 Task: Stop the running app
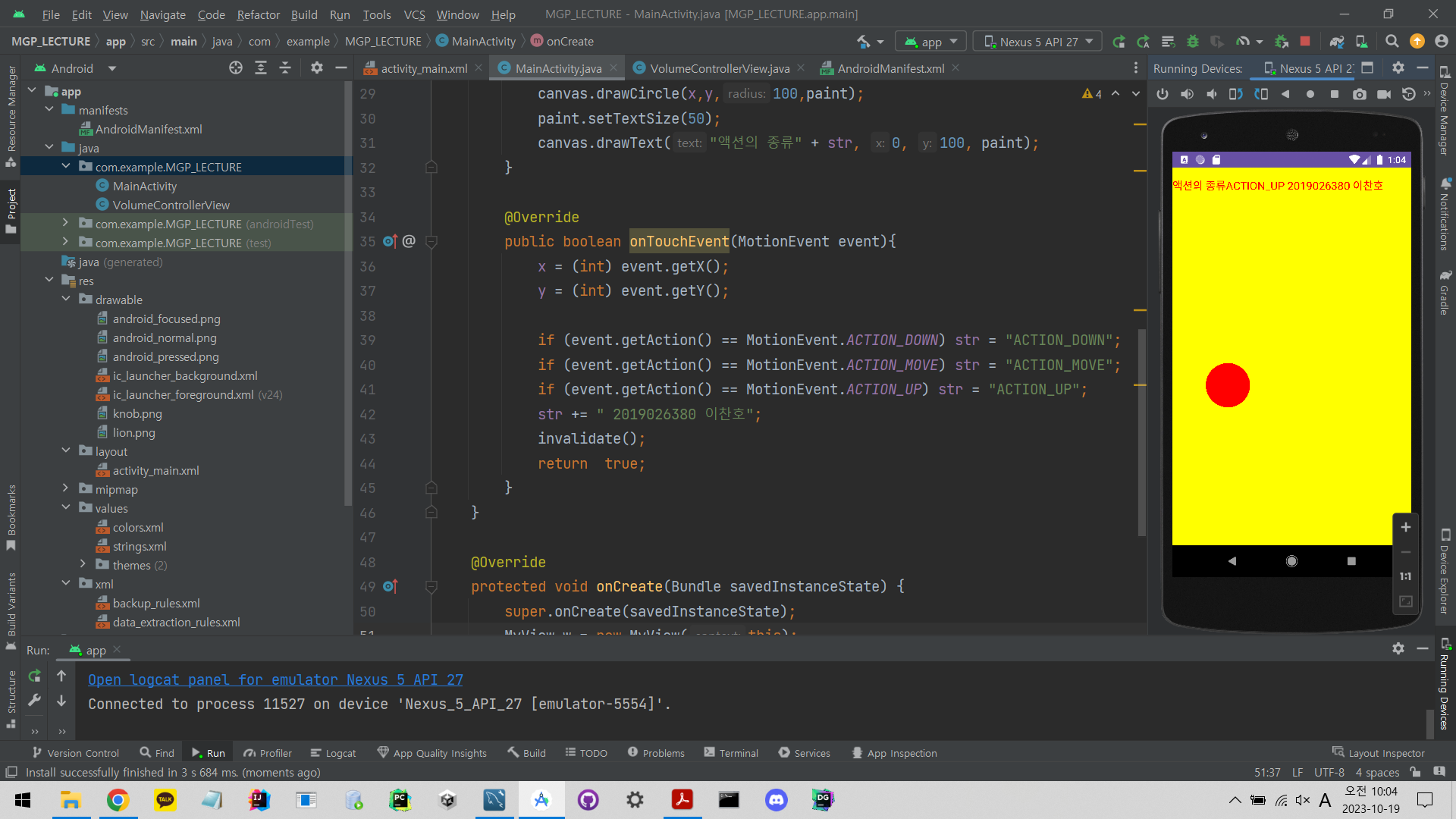tap(1305, 42)
